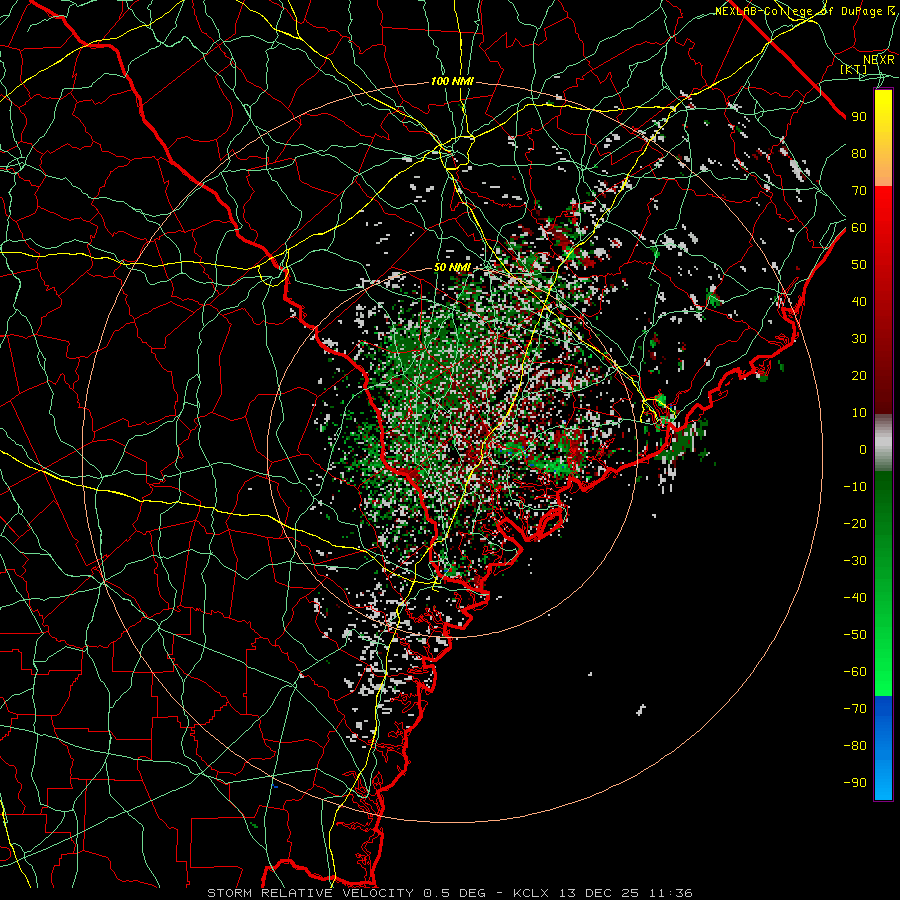Select the positive 90 knot scale label
900x900 pixels.
[x=859, y=117]
